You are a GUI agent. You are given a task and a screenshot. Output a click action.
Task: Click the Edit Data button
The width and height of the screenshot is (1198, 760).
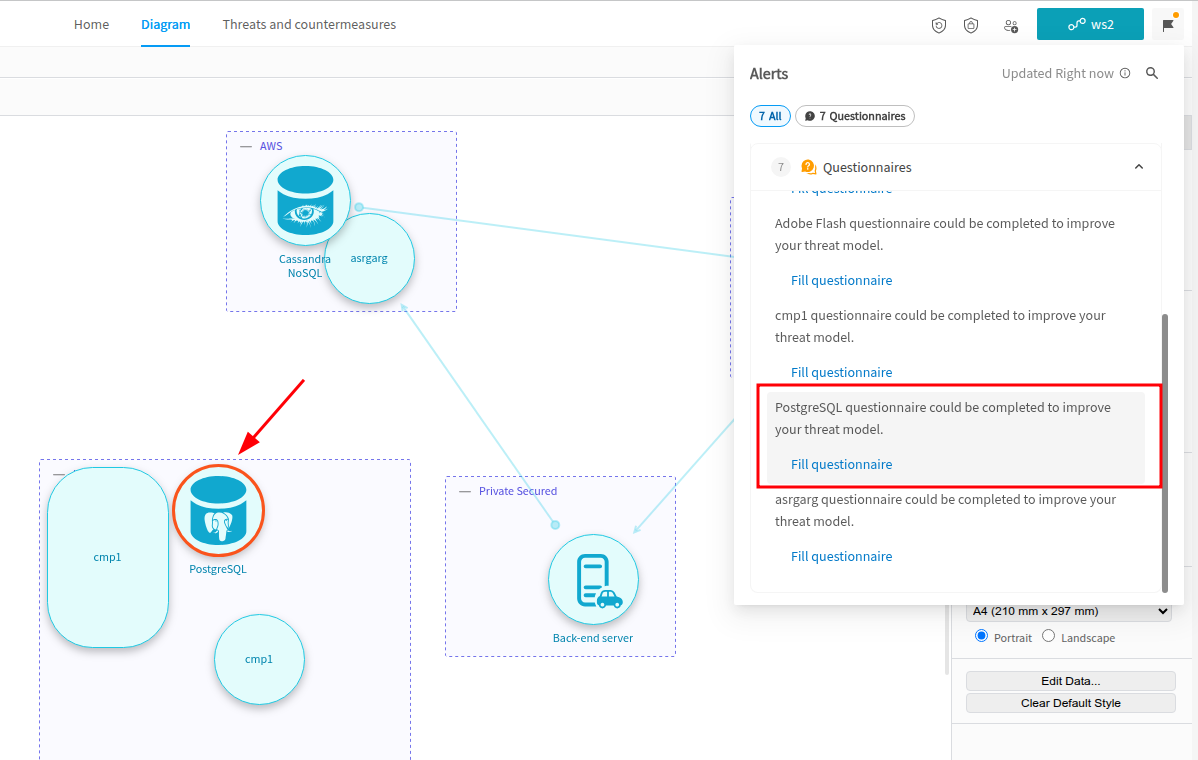coord(1070,681)
